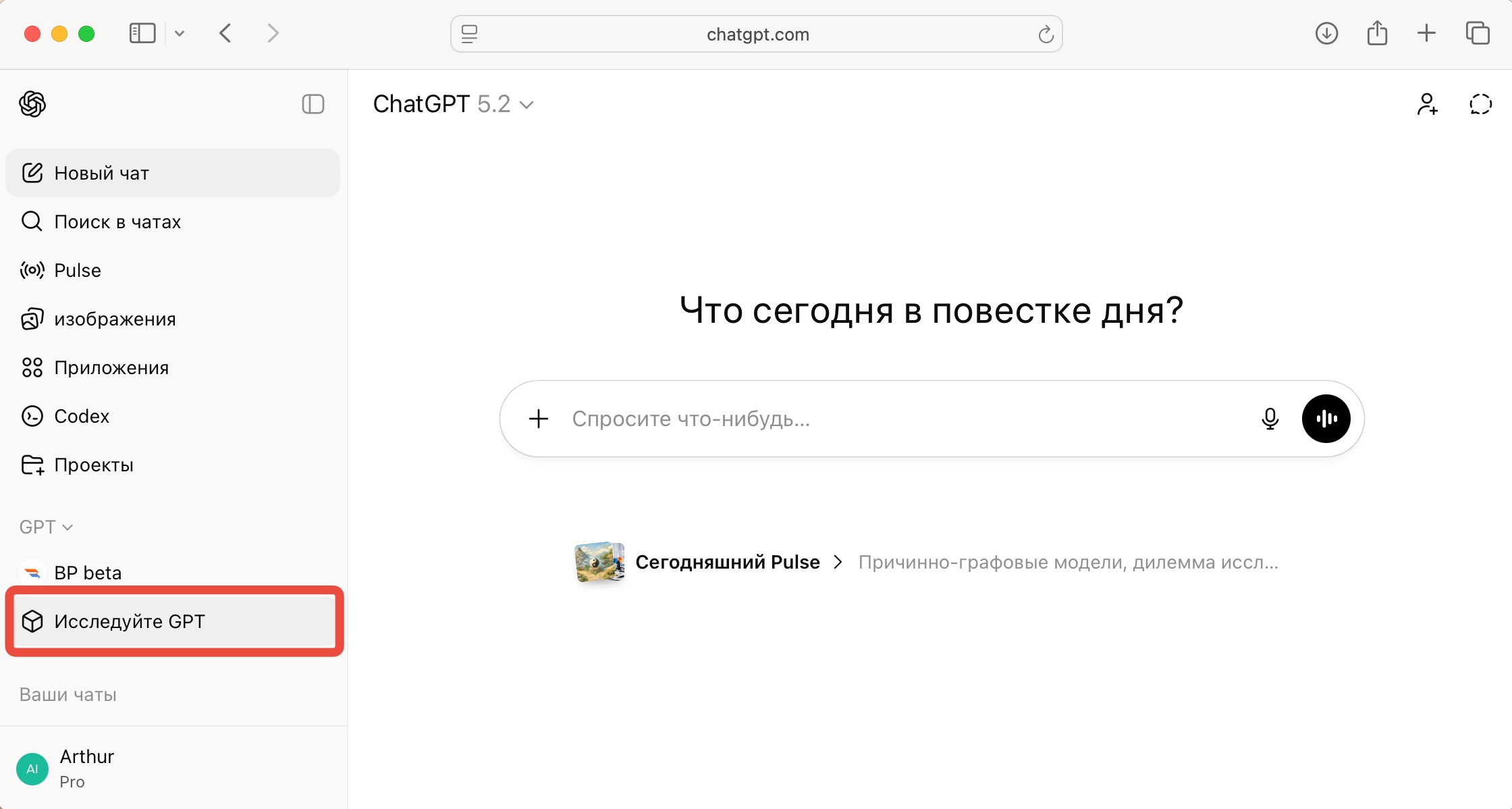Open a new Safari tab
This screenshot has height=809, width=1512.
coord(1427,33)
